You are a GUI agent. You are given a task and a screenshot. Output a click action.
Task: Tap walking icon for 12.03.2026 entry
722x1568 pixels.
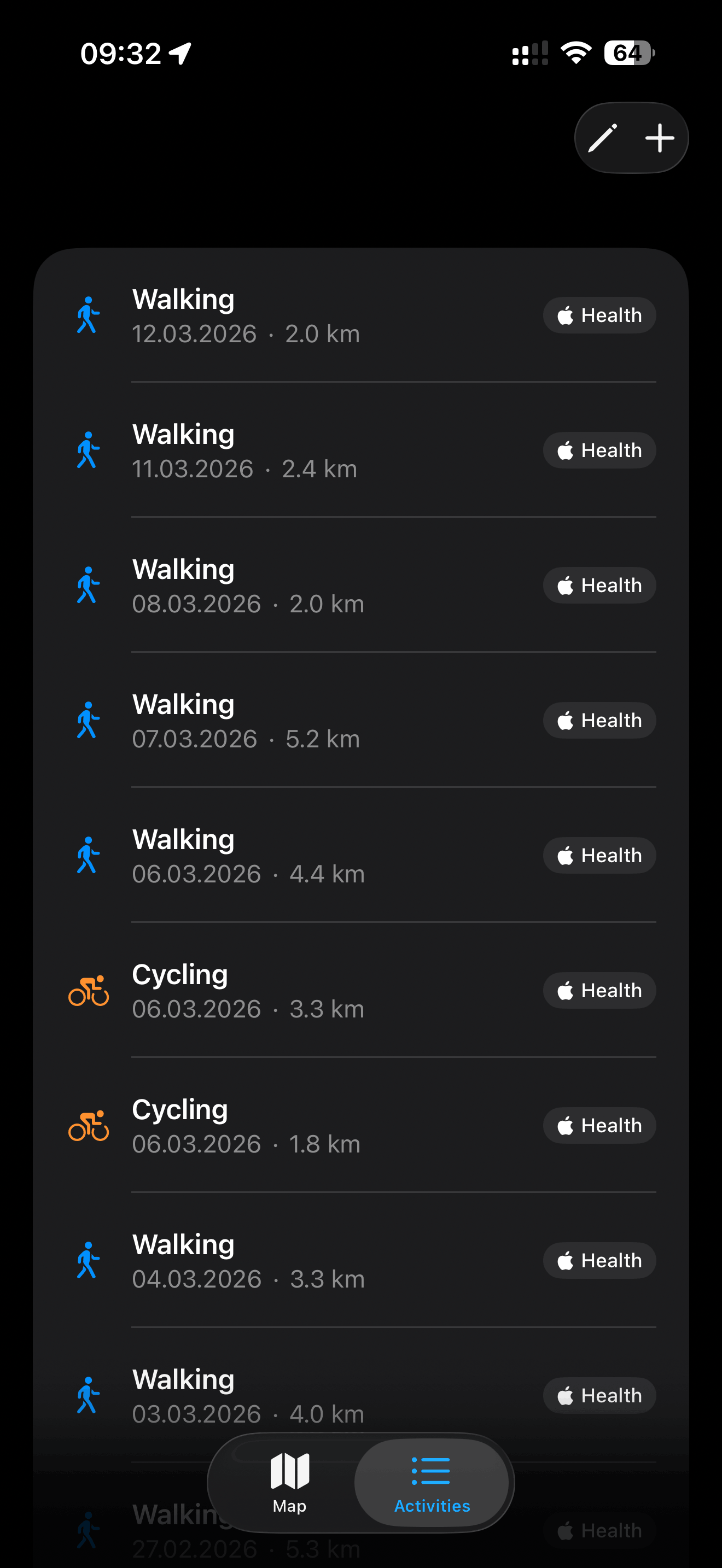[x=88, y=315]
